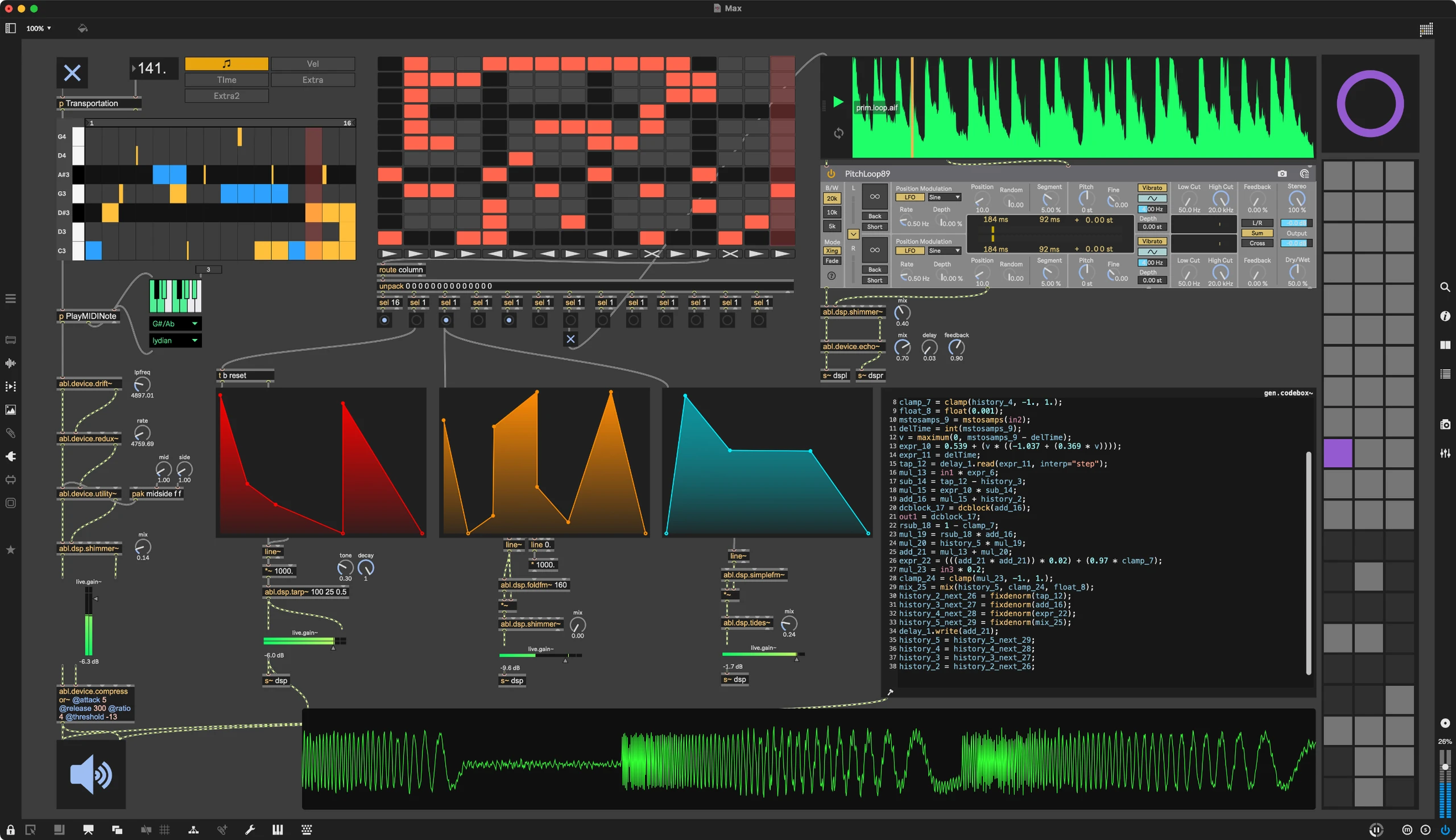Click the speaker audio on/off icon

[90, 774]
